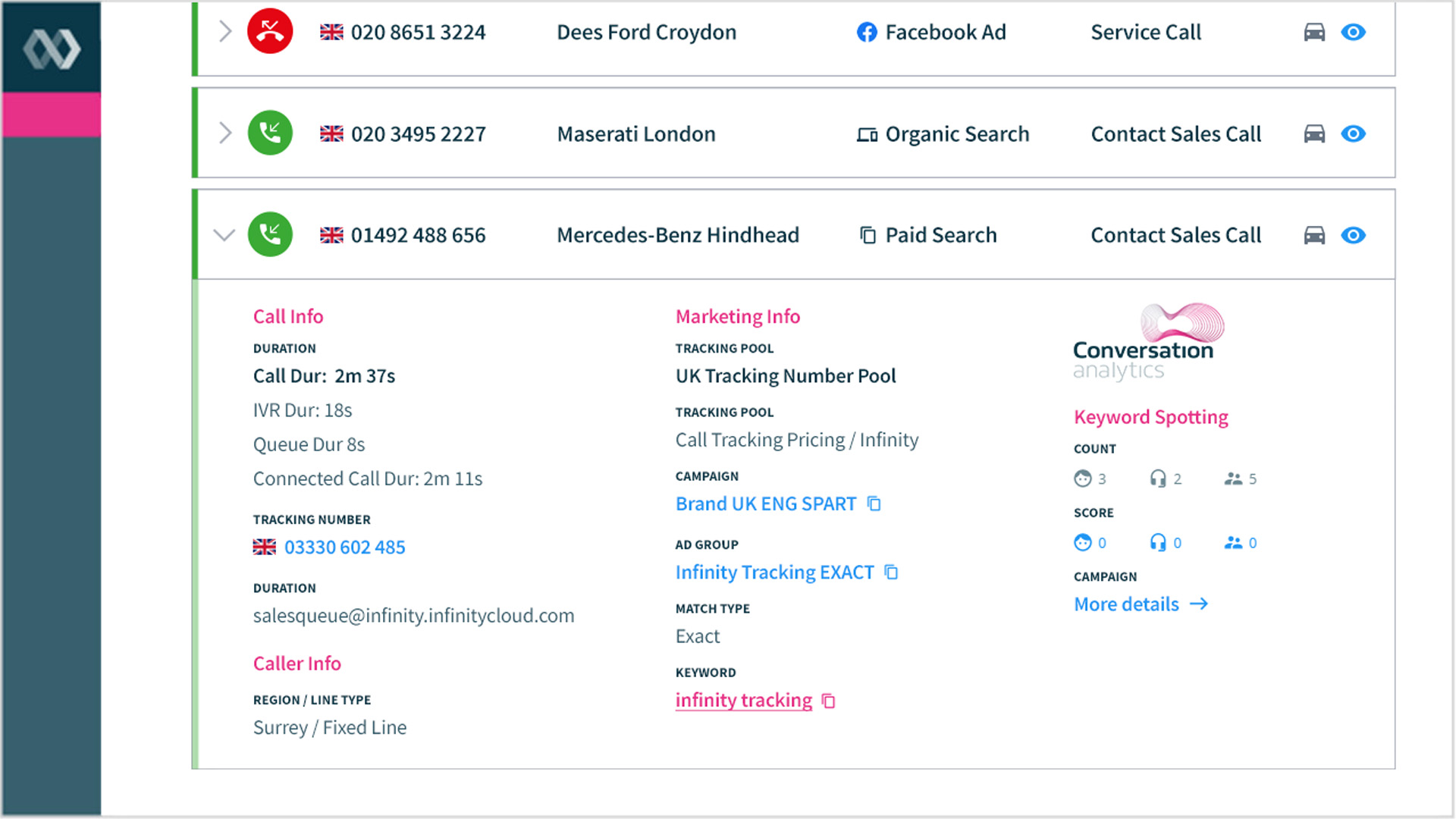
Task: Open the Infinity Tracking EXACT ad group link
Action: click(x=775, y=573)
